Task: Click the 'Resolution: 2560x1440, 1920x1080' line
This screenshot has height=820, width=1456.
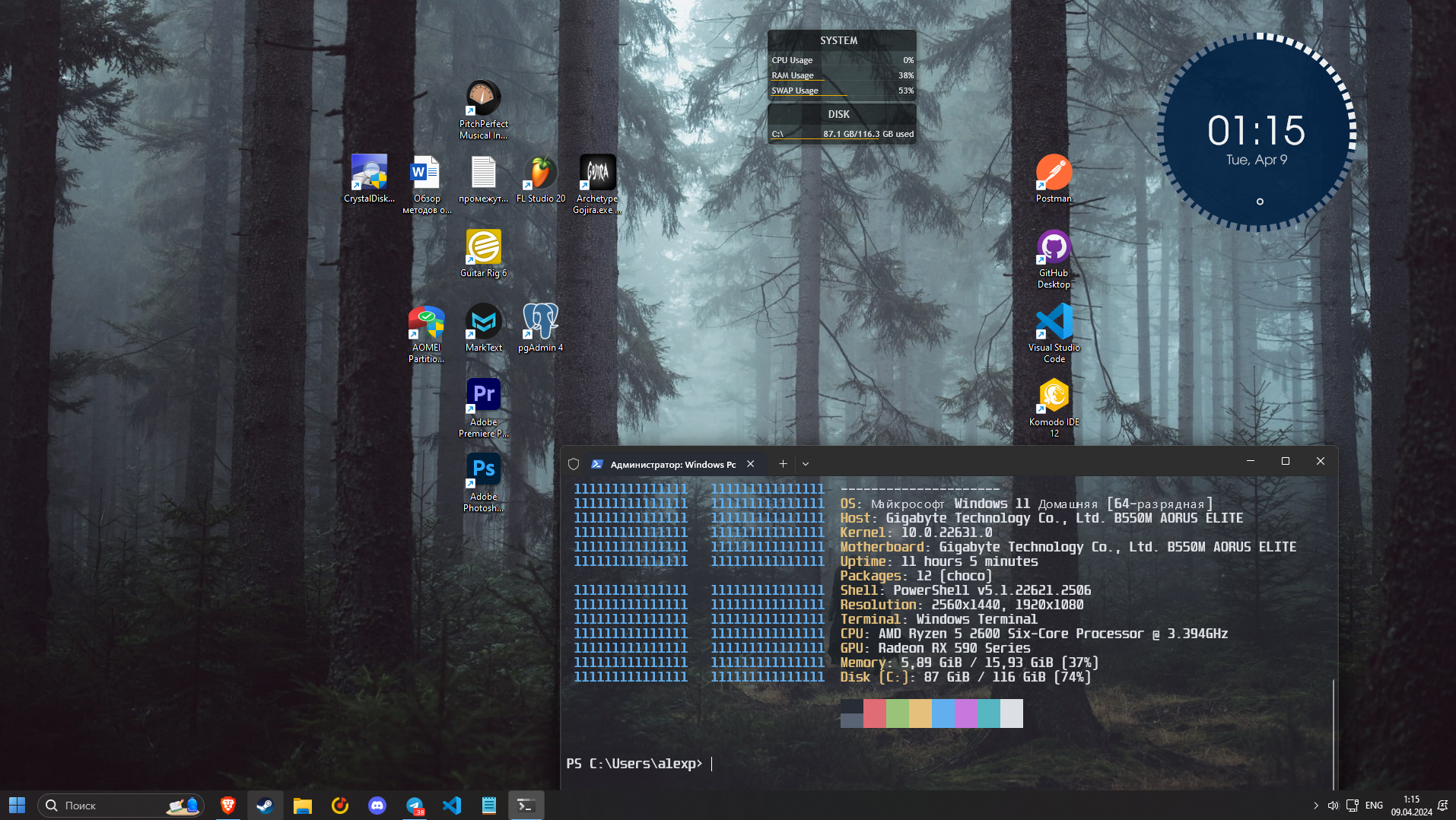Action: point(962,605)
